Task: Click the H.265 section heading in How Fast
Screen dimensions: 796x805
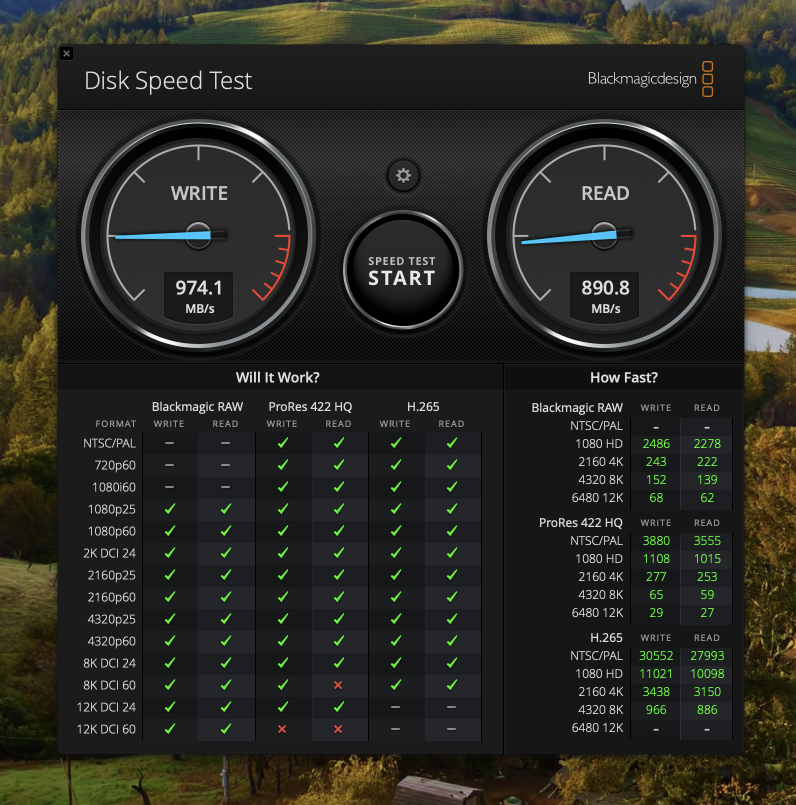Action: [606, 638]
